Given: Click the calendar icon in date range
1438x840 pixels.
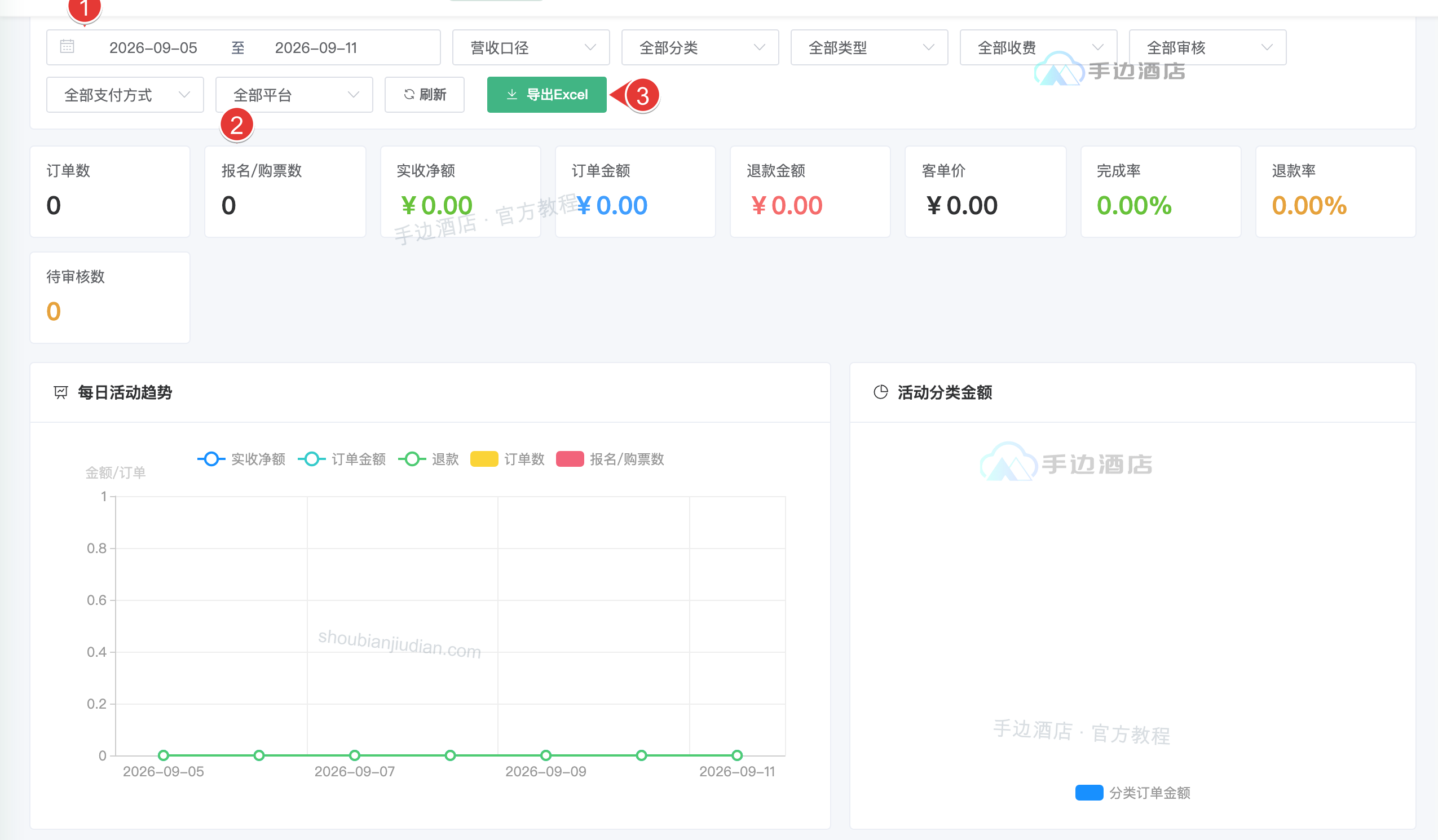Looking at the screenshot, I should (x=67, y=46).
